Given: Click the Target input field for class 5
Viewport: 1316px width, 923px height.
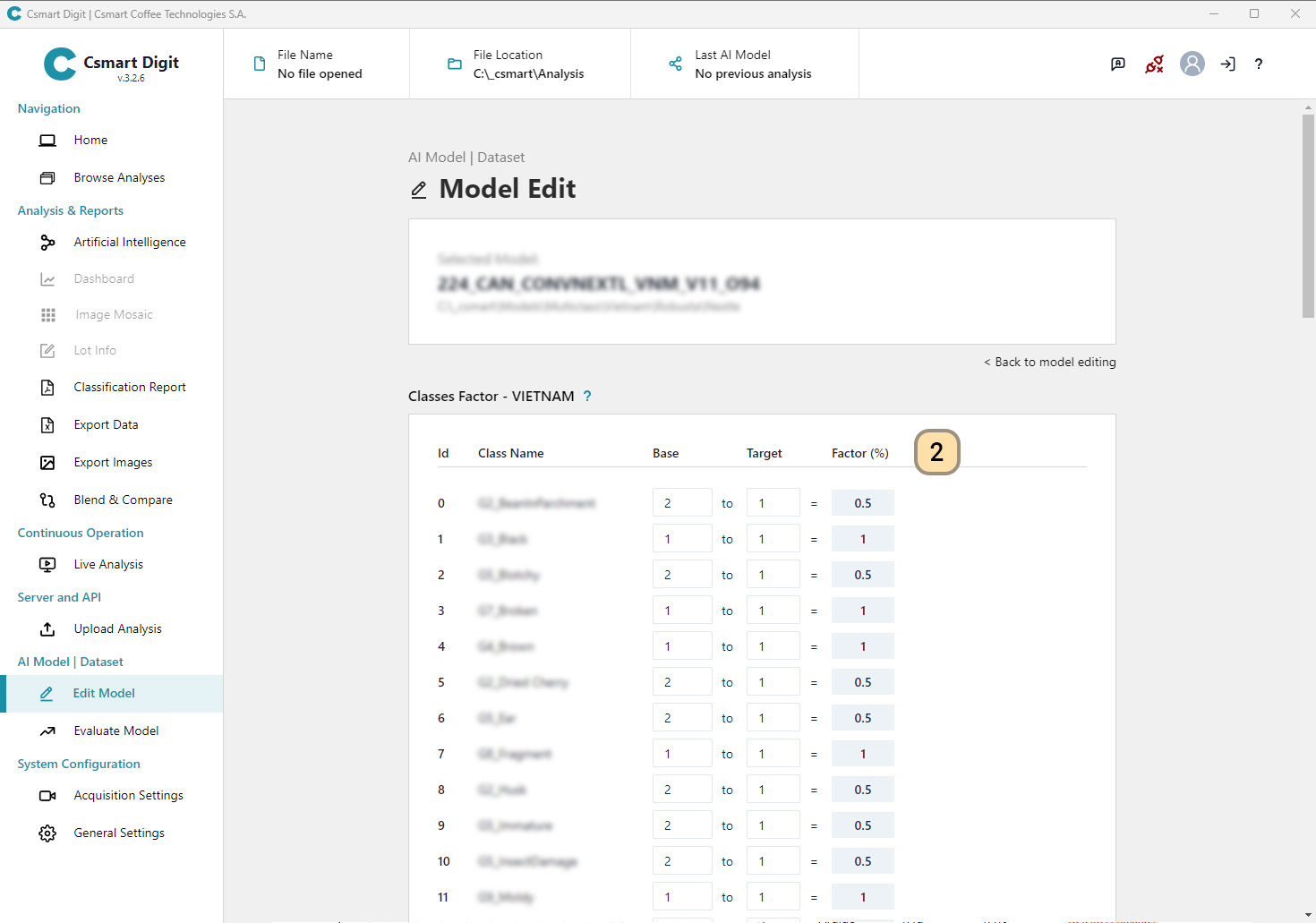Looking at the screenshot, I should click(772, 682).
